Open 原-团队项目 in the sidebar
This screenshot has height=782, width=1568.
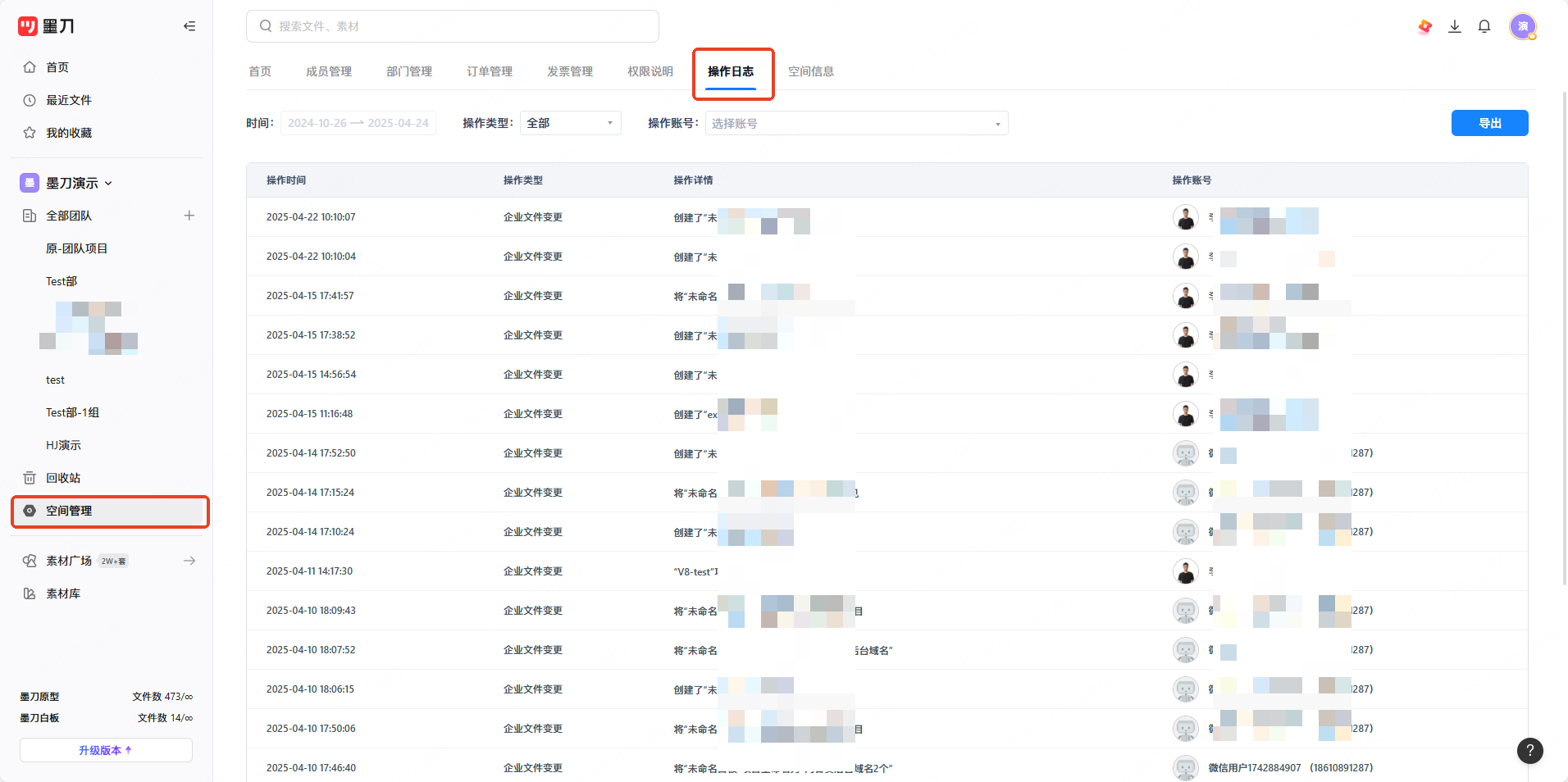click(x=76, y=248)
